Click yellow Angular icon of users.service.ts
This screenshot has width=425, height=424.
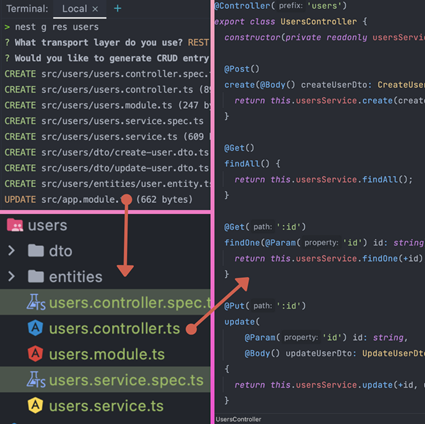click(35, 405)
